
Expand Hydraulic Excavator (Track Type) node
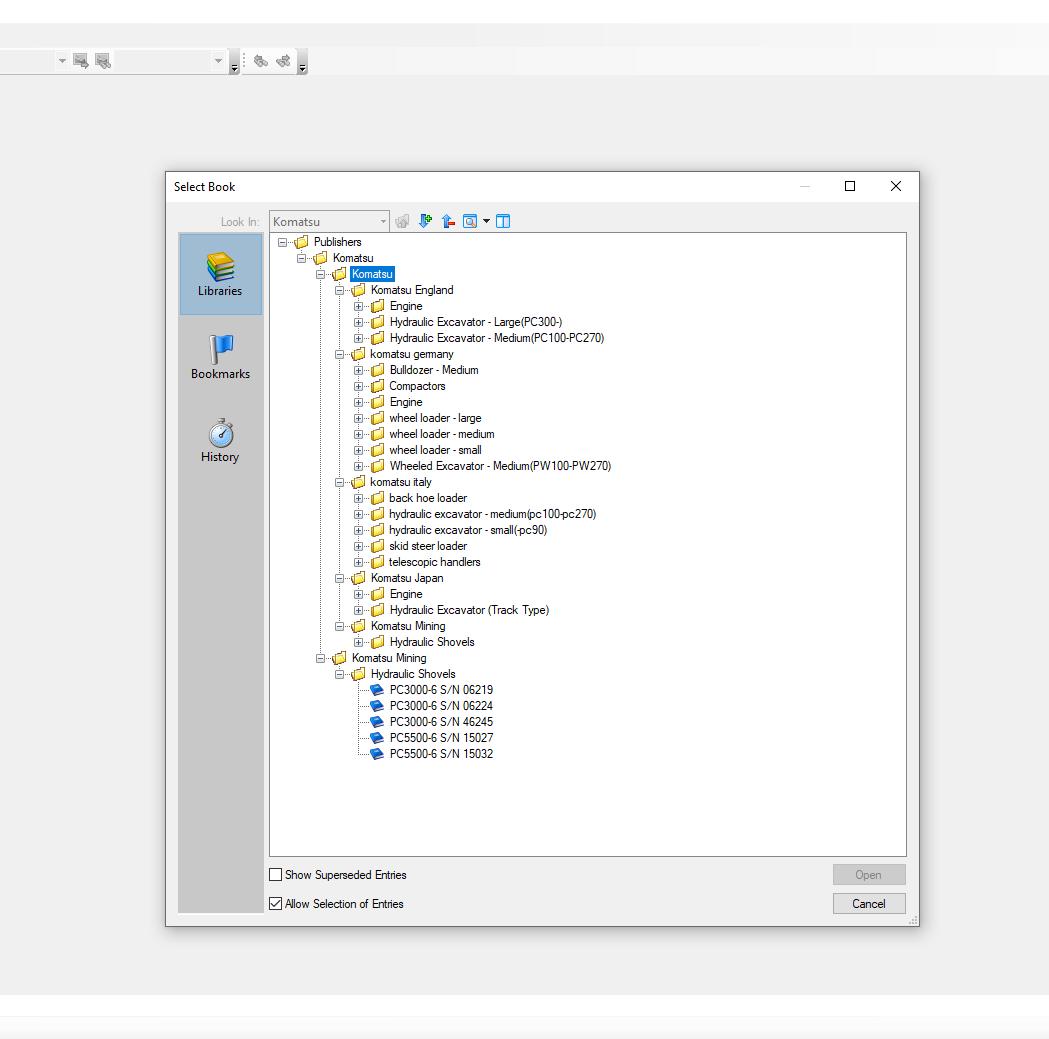[x=359, y=610]
